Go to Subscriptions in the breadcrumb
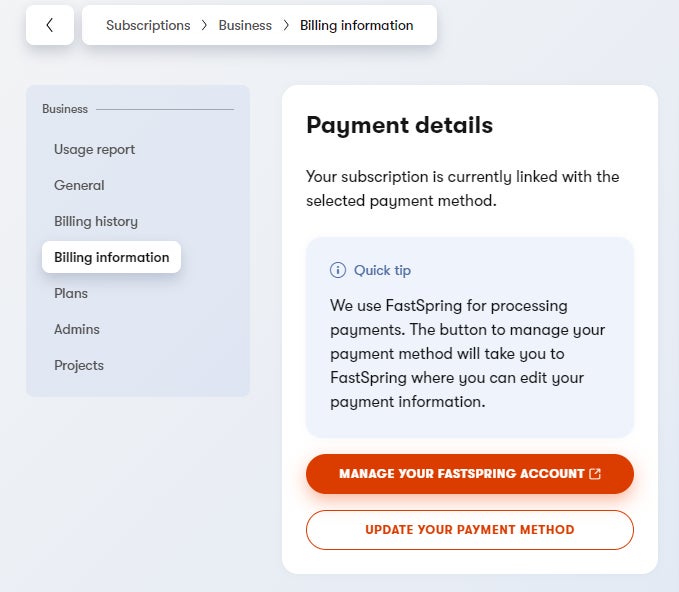The width and height of the screenshot is (679, 592). (x=148, y=26)
